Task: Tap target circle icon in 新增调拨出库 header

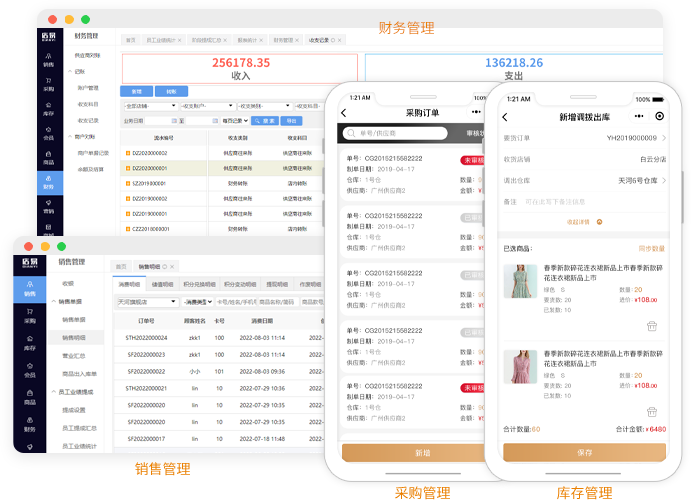Action: pyautogui.click(x=659, y=116)
